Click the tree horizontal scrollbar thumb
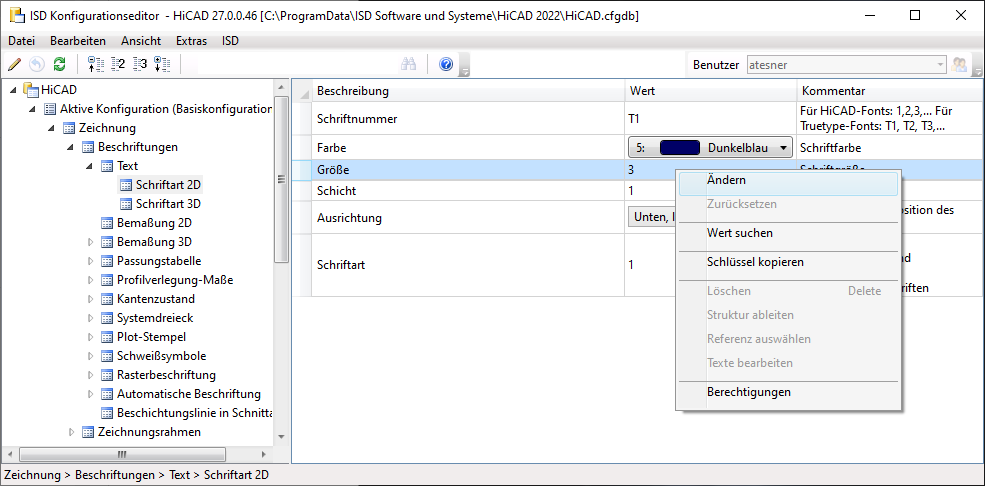Image resolution: width=985 pixels, height=486 pixels. coord(122,454)
